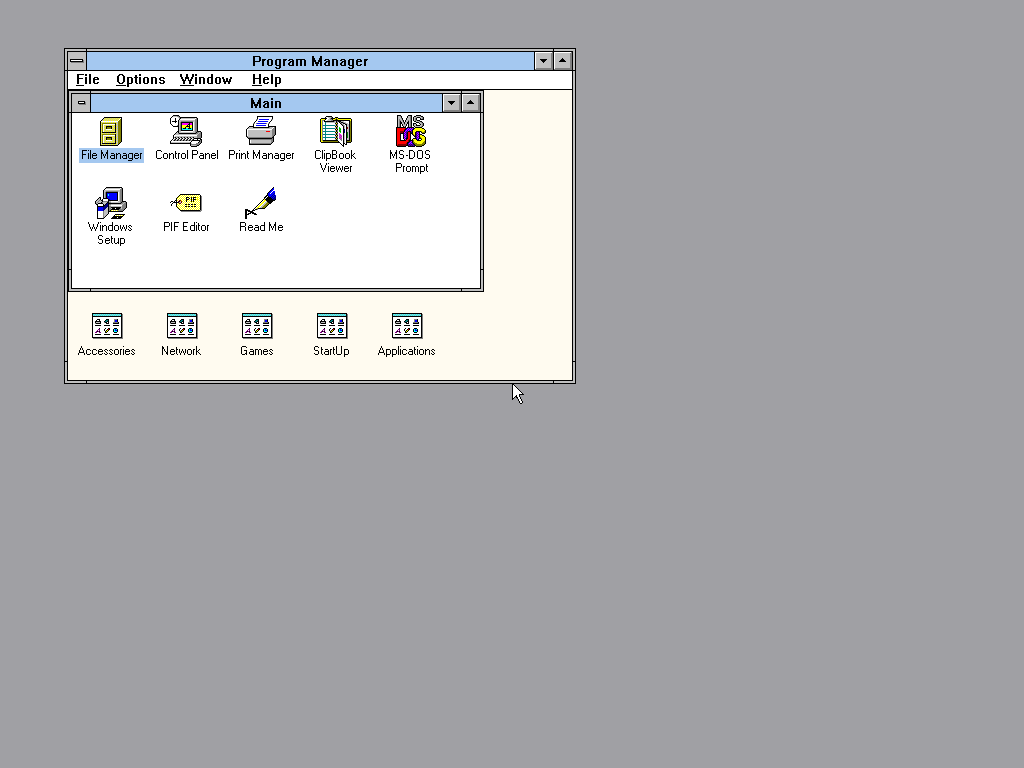The width and height of the screenshot is (1024, 768).
Task: Open the Main window control menu box
Action: 82,103
